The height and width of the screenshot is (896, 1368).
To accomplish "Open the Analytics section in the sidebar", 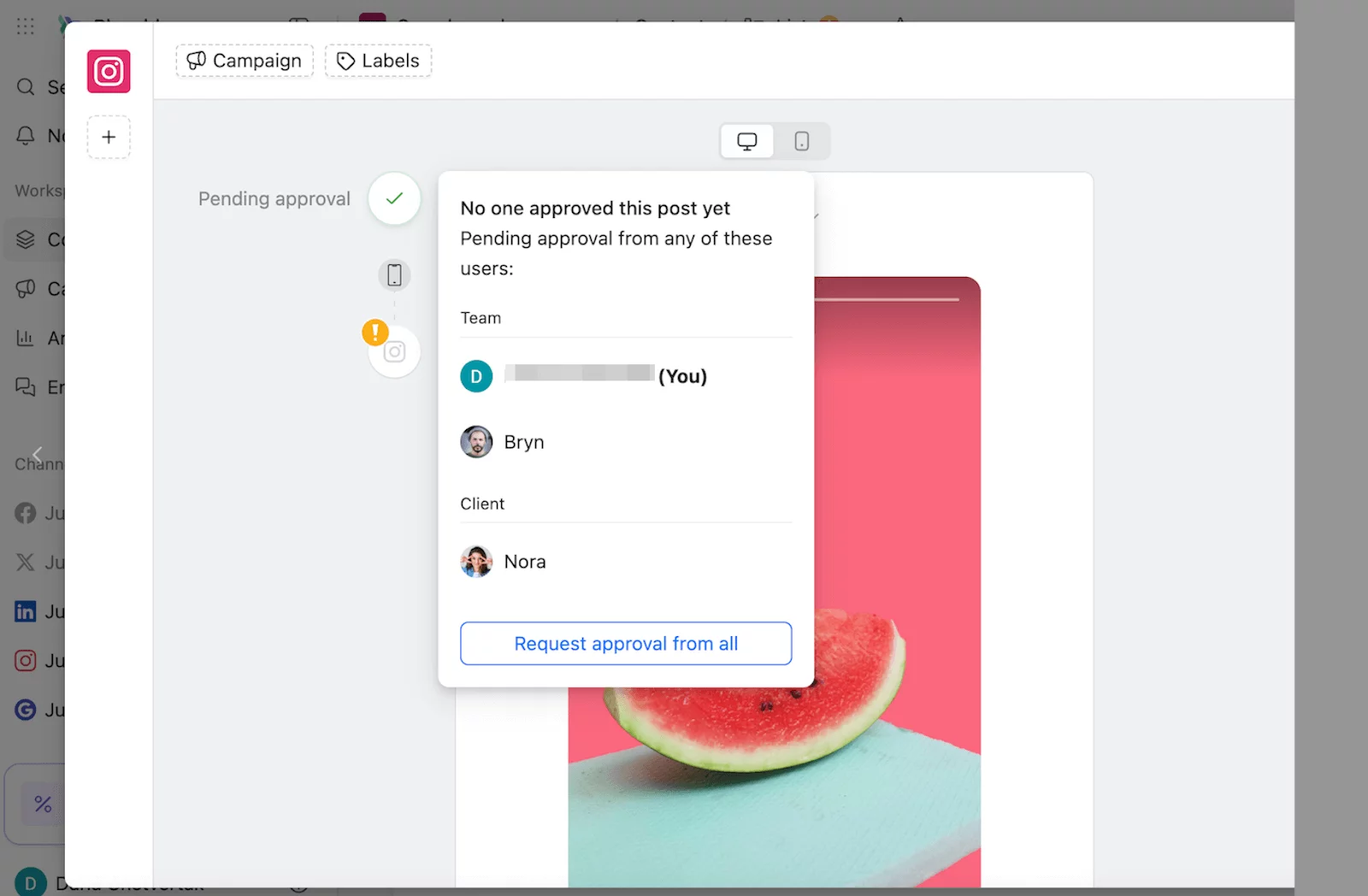I will pyautogui.click(x=25, y=338).
